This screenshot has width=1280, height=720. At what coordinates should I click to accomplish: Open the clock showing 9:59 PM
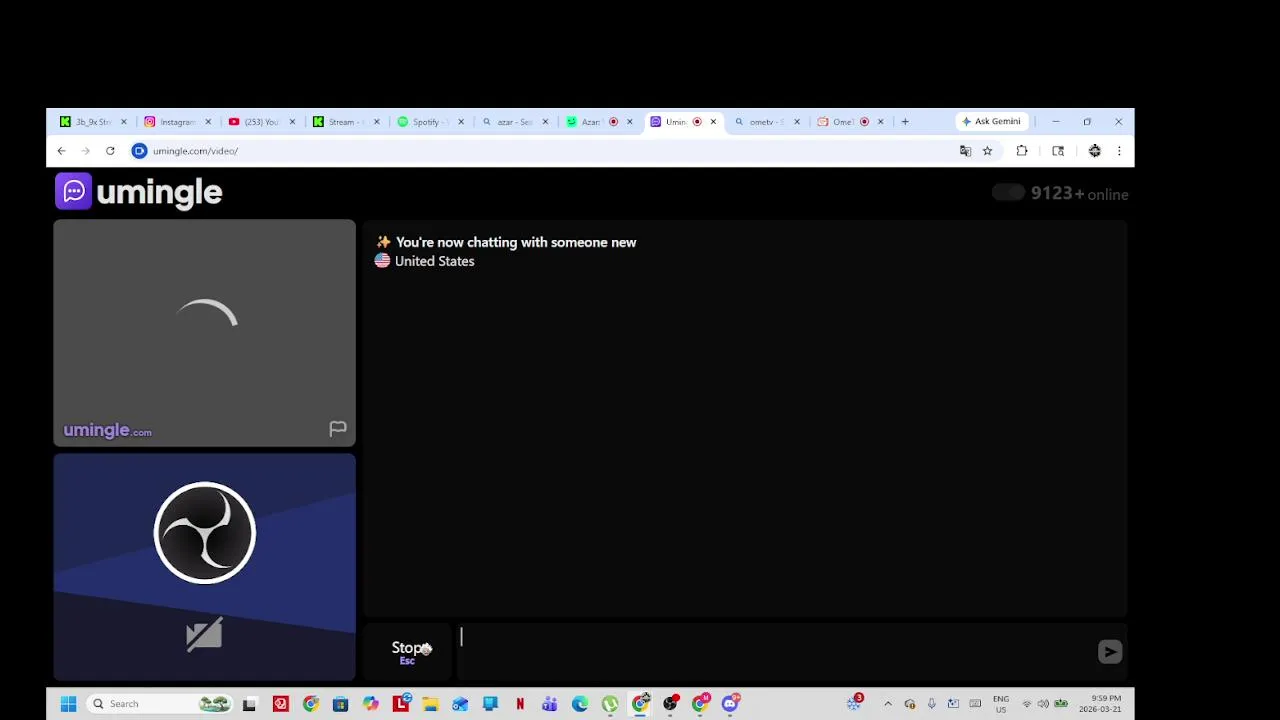coord(1101,704)
